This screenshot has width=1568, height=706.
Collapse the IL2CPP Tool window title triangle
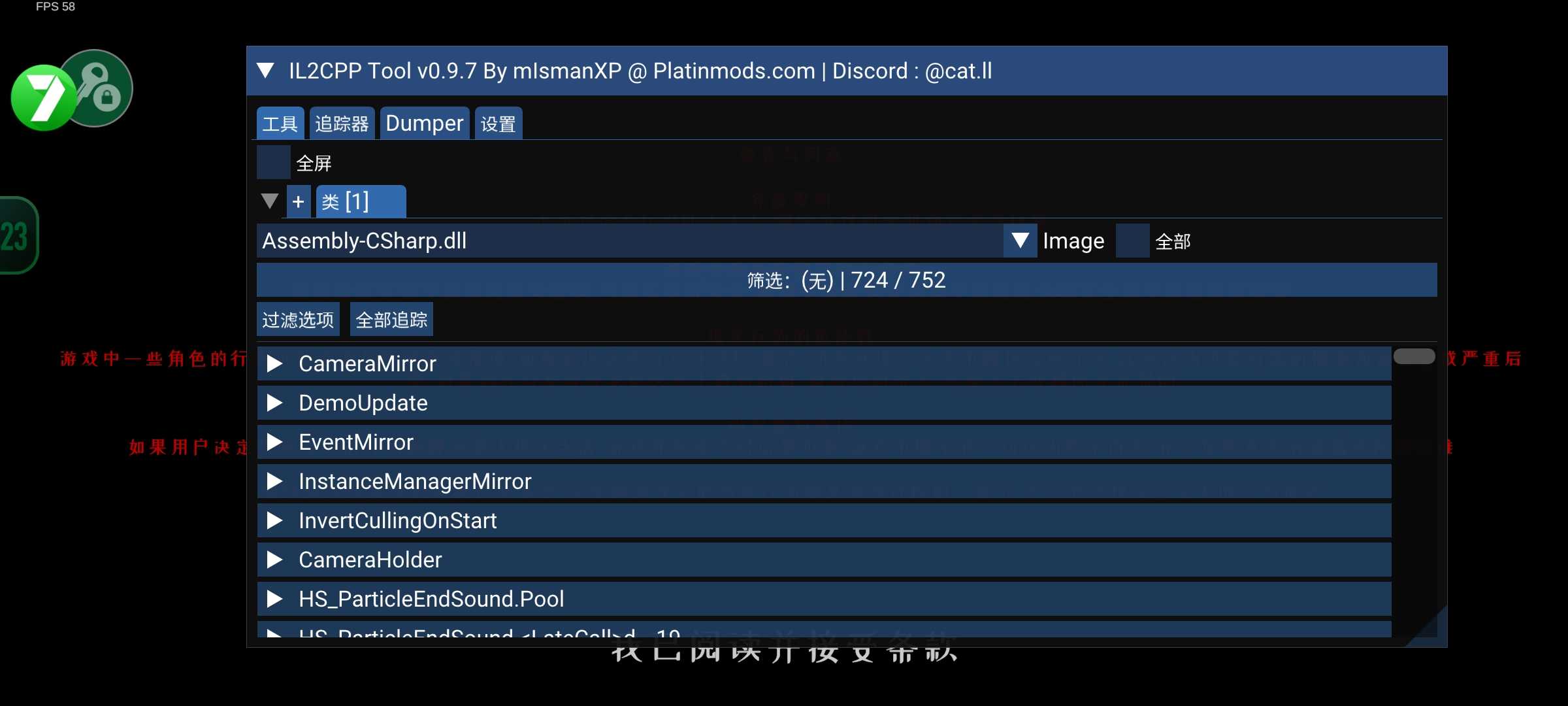[x=265, y=71]
